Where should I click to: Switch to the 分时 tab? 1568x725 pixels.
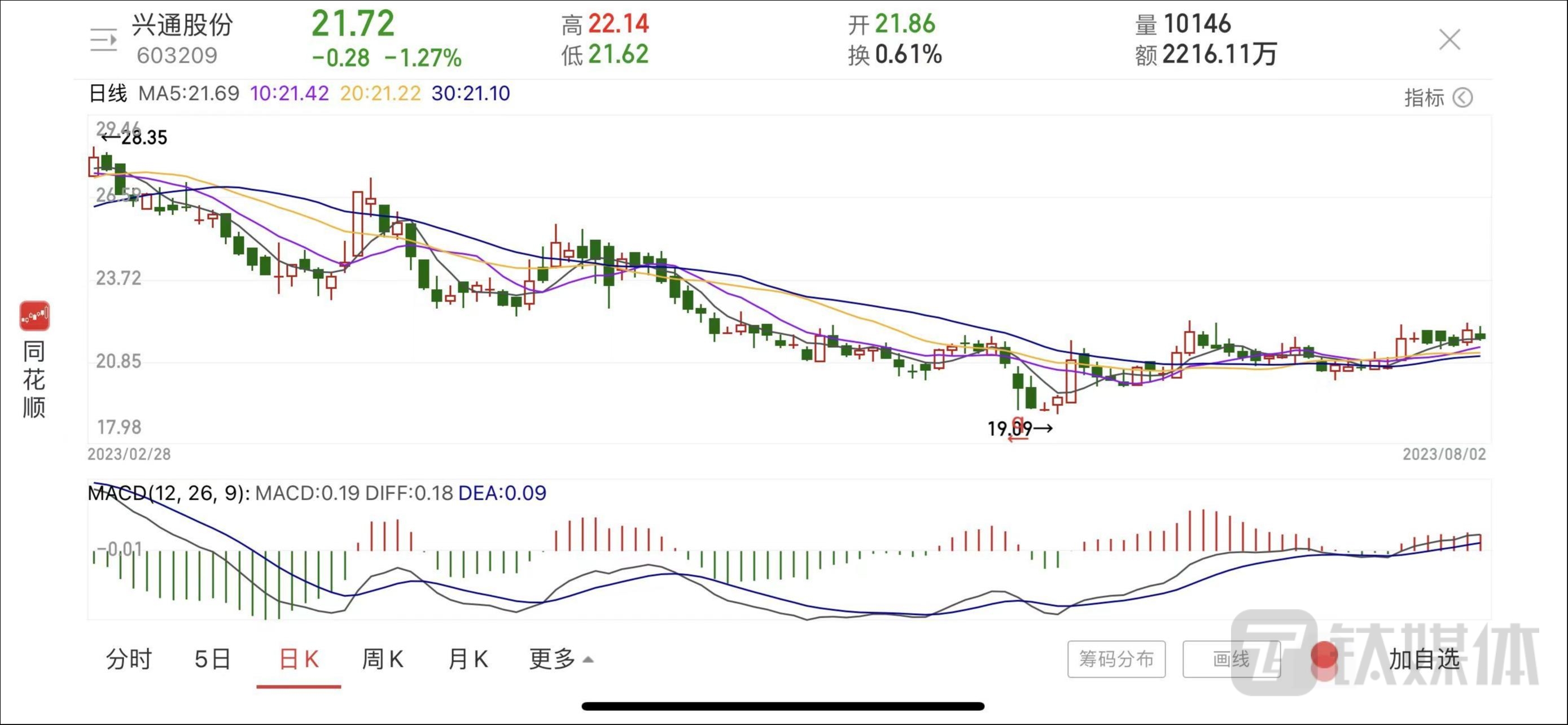[x=129, y=658]
